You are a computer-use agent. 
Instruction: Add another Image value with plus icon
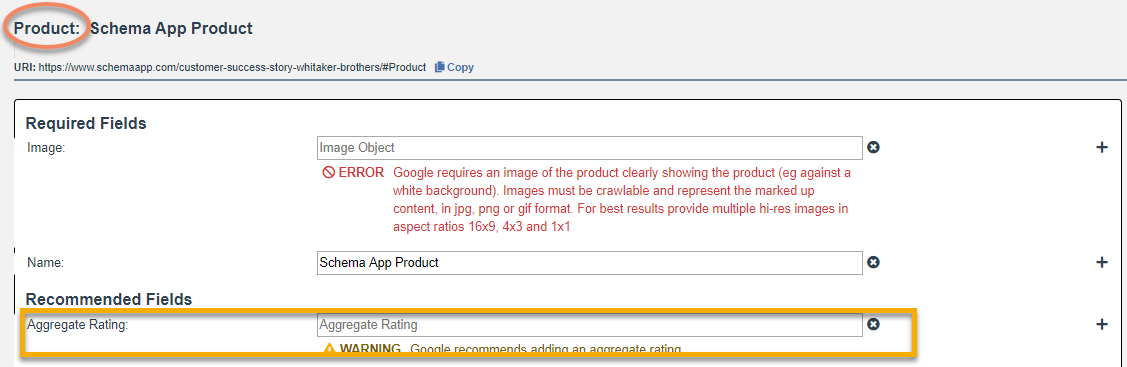1101,147
